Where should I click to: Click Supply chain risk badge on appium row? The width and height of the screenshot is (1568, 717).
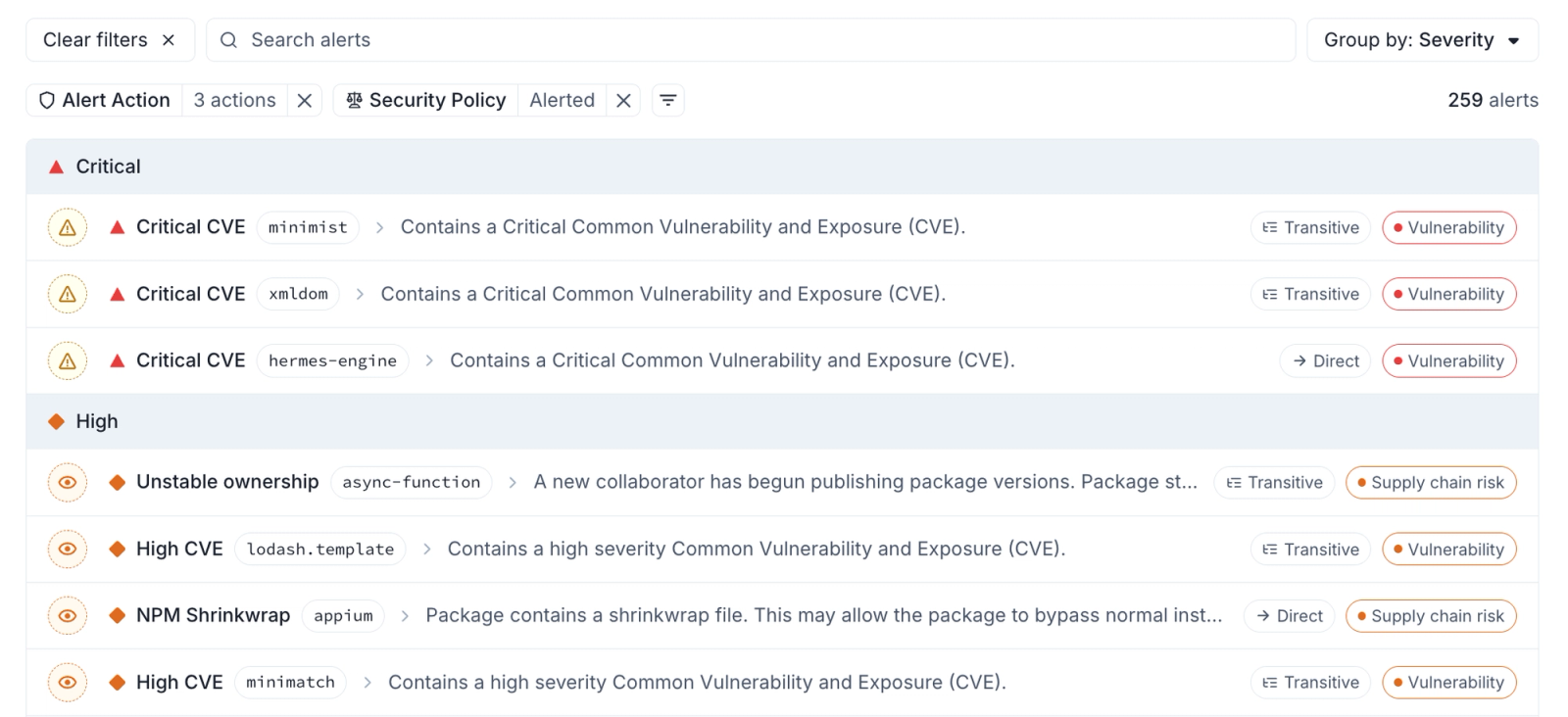coord(1431,615)
